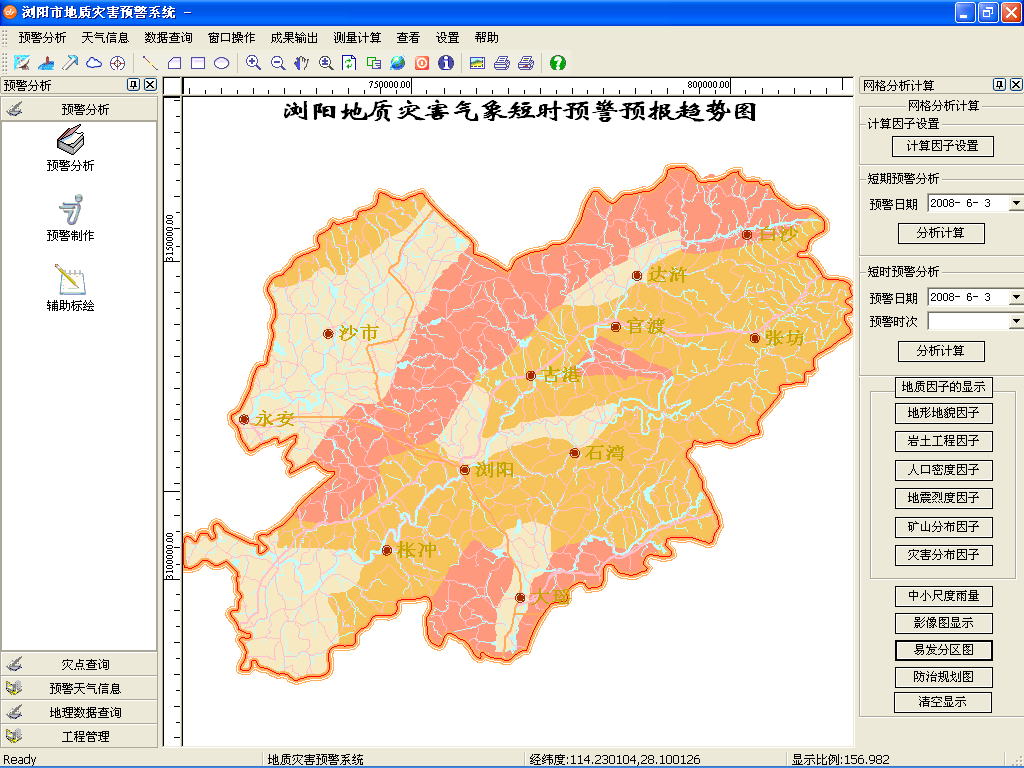Image resolution: width=1024 pixels, height=768 pixels.
Task: Open 辅助标绘 notepad icon in left panel
Action: click(70, 288)
